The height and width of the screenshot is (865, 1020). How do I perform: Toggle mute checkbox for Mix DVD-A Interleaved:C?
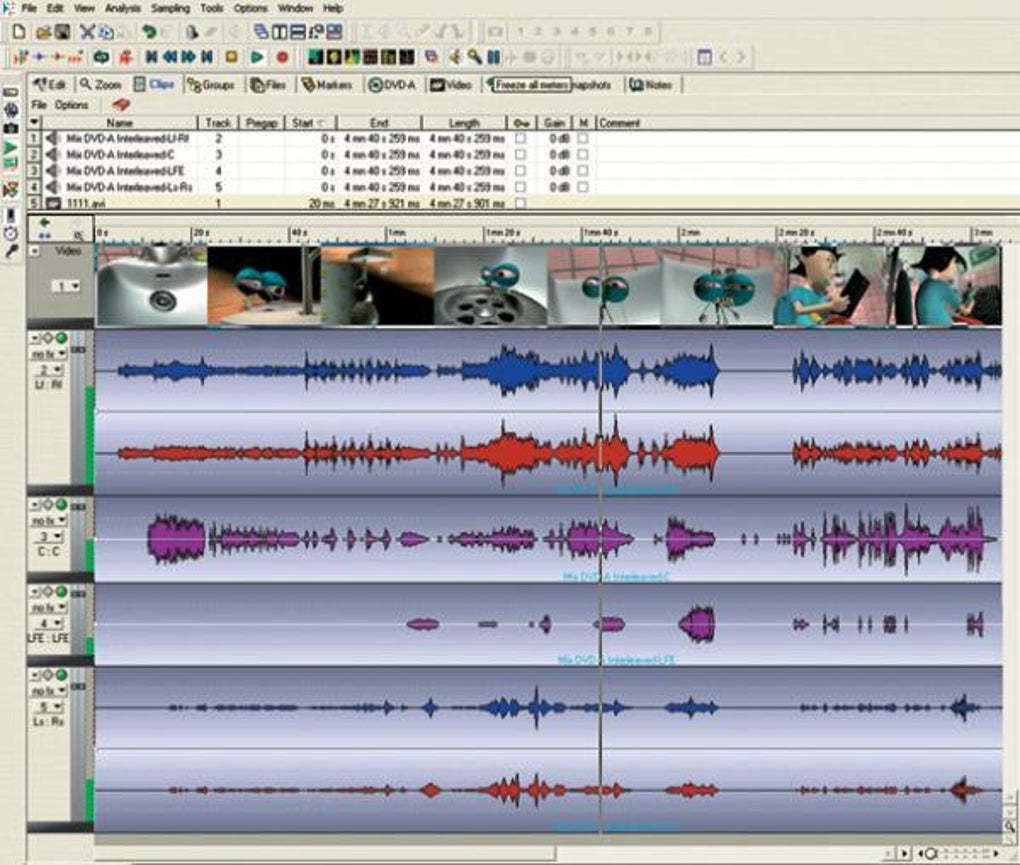[582, 155]
